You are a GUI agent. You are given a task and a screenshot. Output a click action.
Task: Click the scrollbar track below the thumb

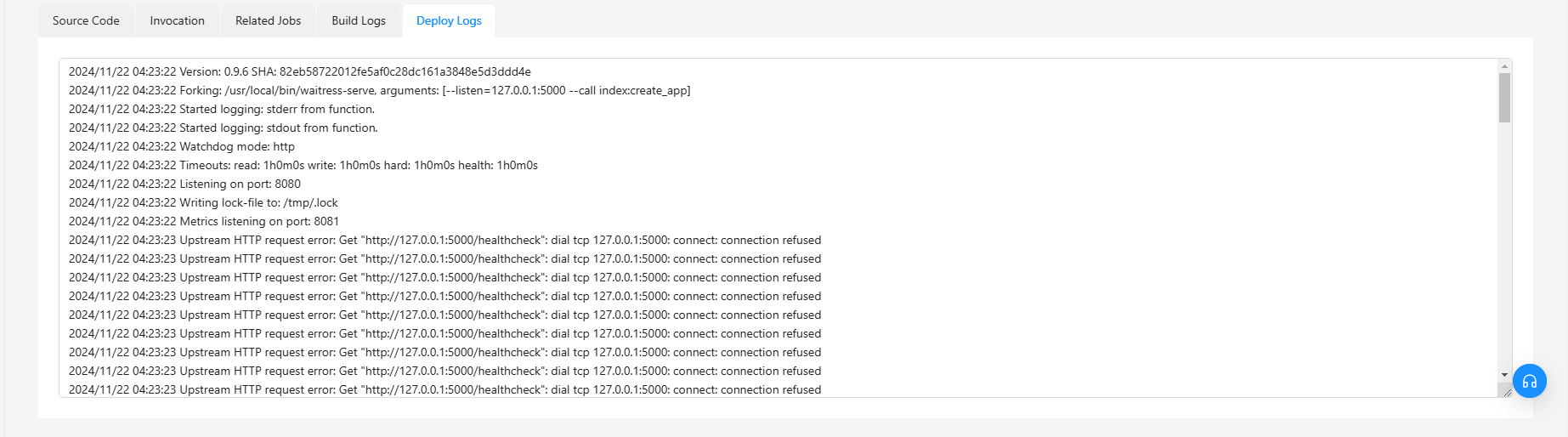[1504, 247]
